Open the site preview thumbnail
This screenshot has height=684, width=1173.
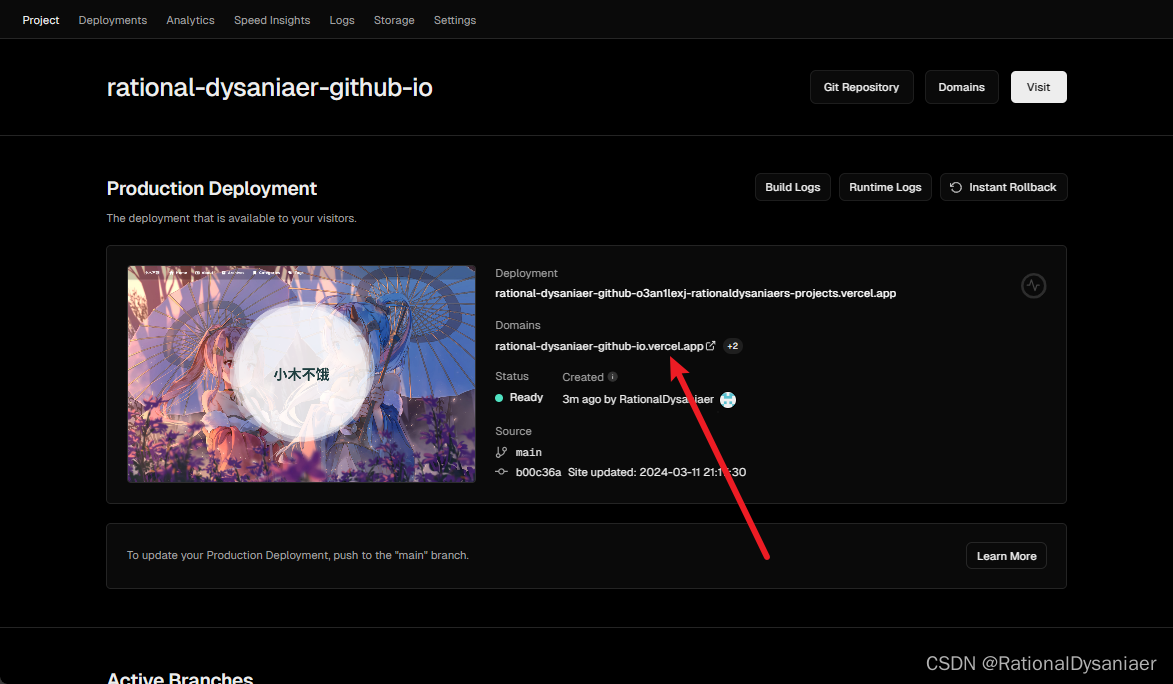pos(301,374)
